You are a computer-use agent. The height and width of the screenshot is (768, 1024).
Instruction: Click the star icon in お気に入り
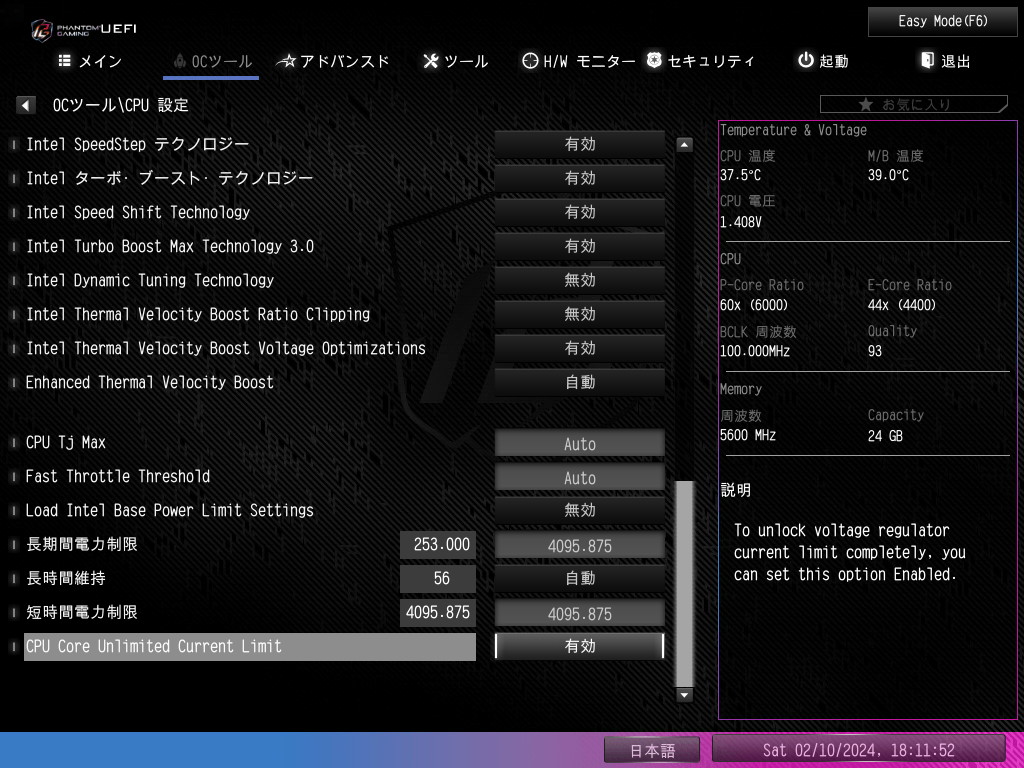865,104
